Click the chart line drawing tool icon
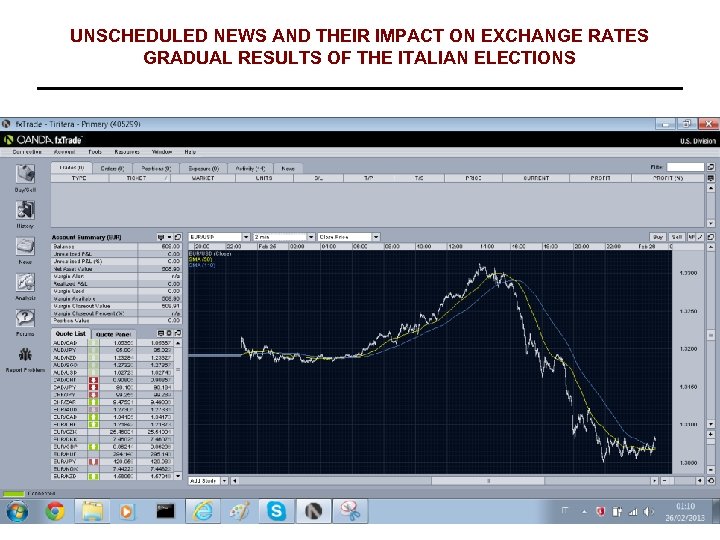The image size is (720, 540). click(700, 237)
